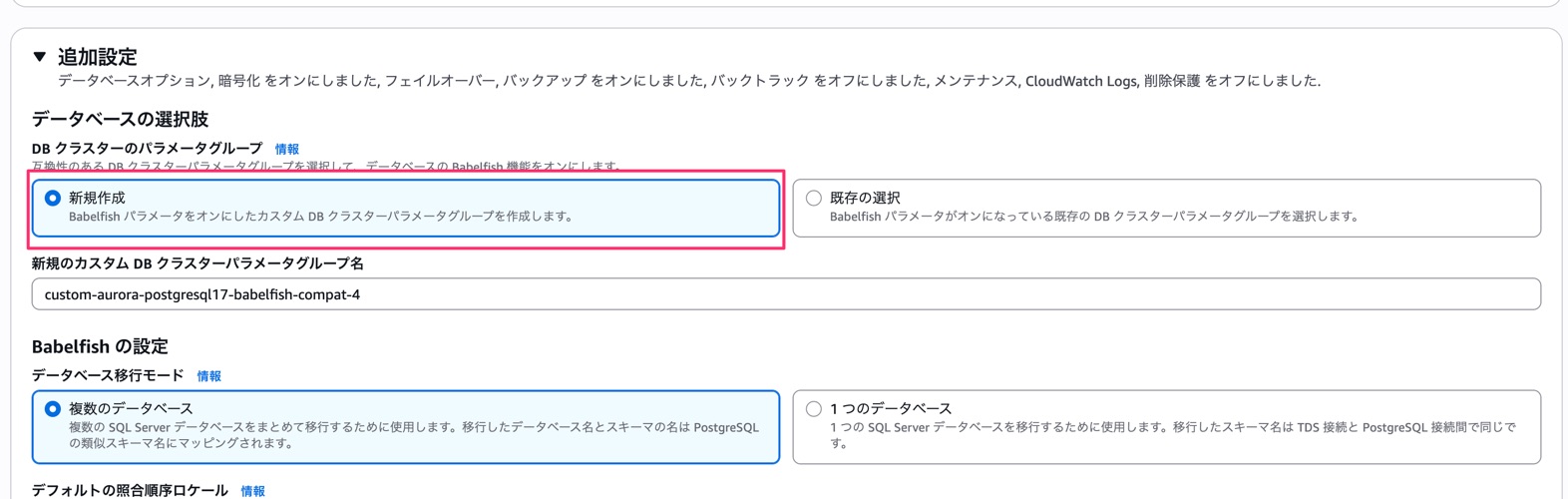Click the デフォルトの照合順序ロケール label
The height and width of the screenshot is (499, 1568).
pyautogui.click(x=130, y=490)
